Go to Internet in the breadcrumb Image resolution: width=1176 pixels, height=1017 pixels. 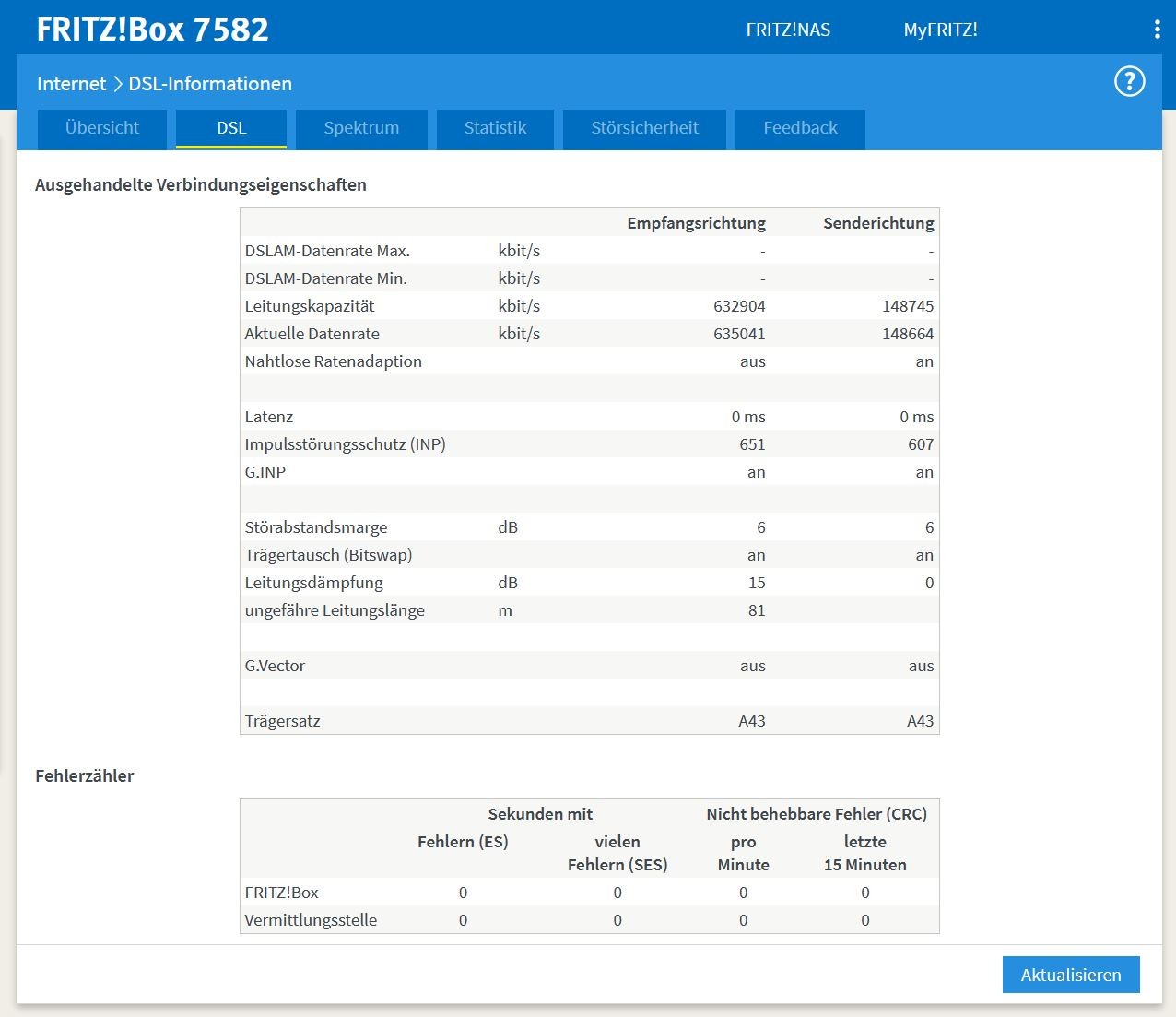[x=71, y=84]
